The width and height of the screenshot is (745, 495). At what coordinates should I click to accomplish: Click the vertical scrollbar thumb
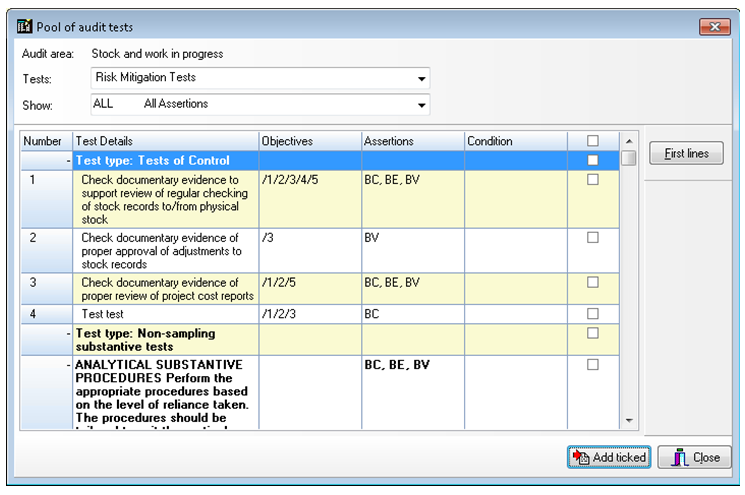pyautogui.click(x=629, y=158)
